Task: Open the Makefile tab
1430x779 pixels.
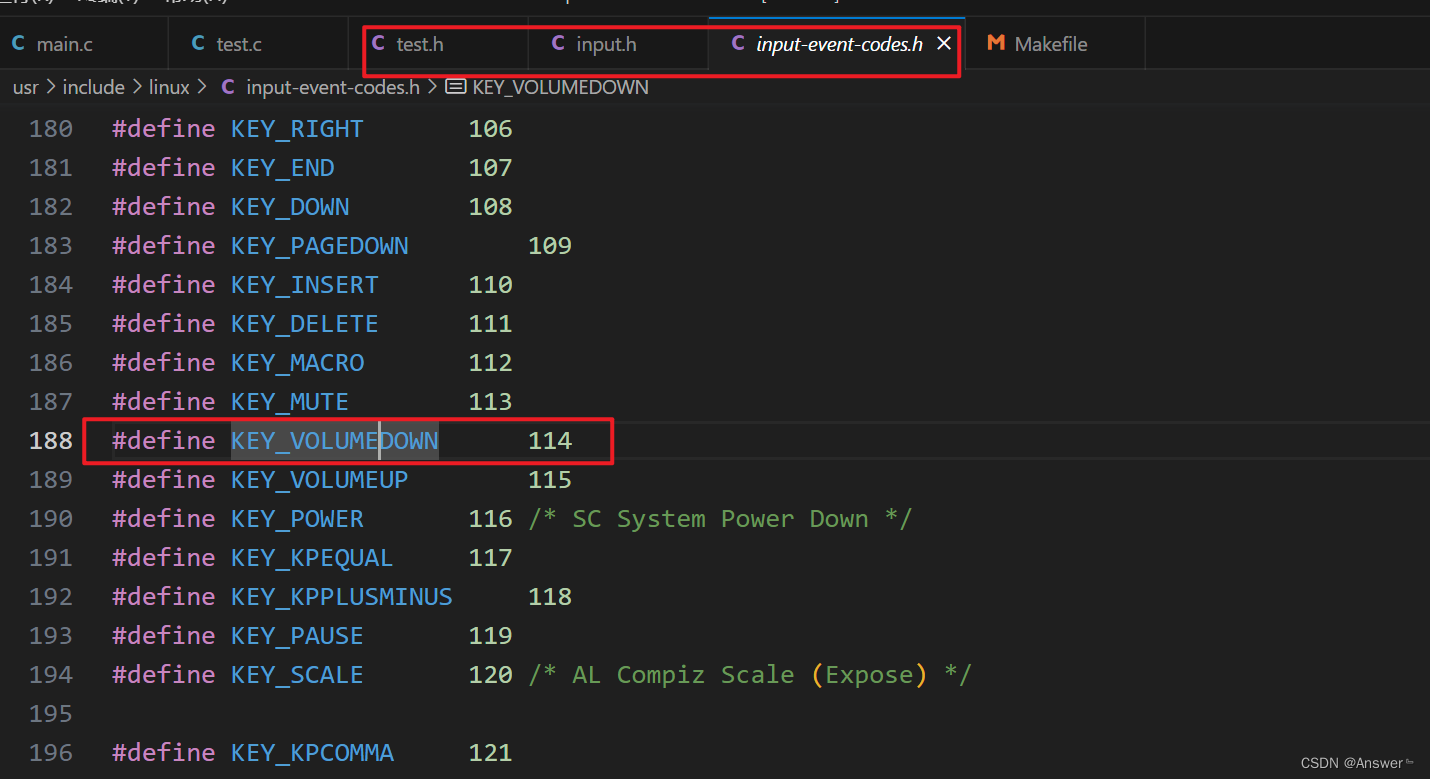Action: [x=1055, y=44]
